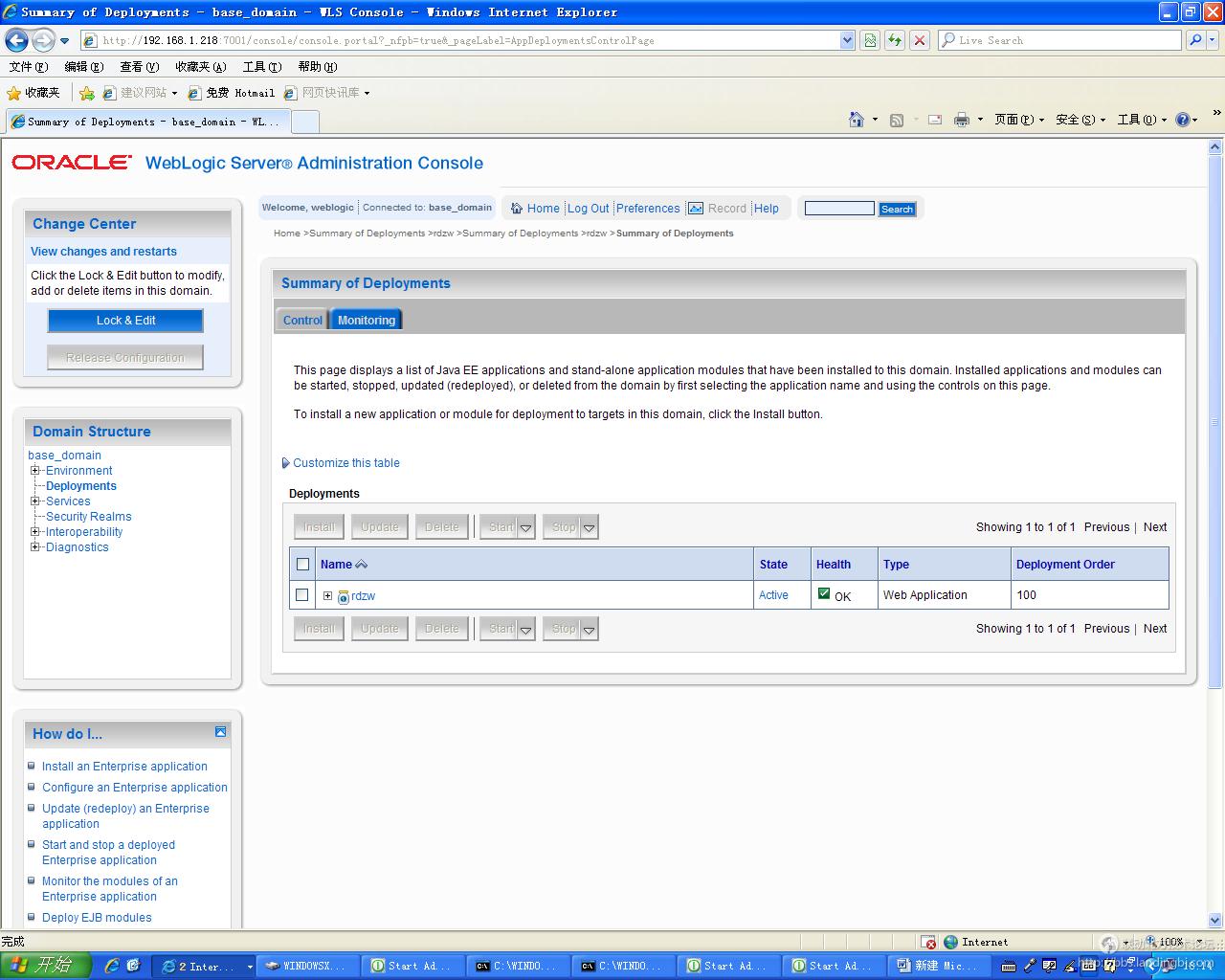The height and width of the screenshot is (980, 1225).
Task: Expand the Environment tree node
Action: pos(35,471)
